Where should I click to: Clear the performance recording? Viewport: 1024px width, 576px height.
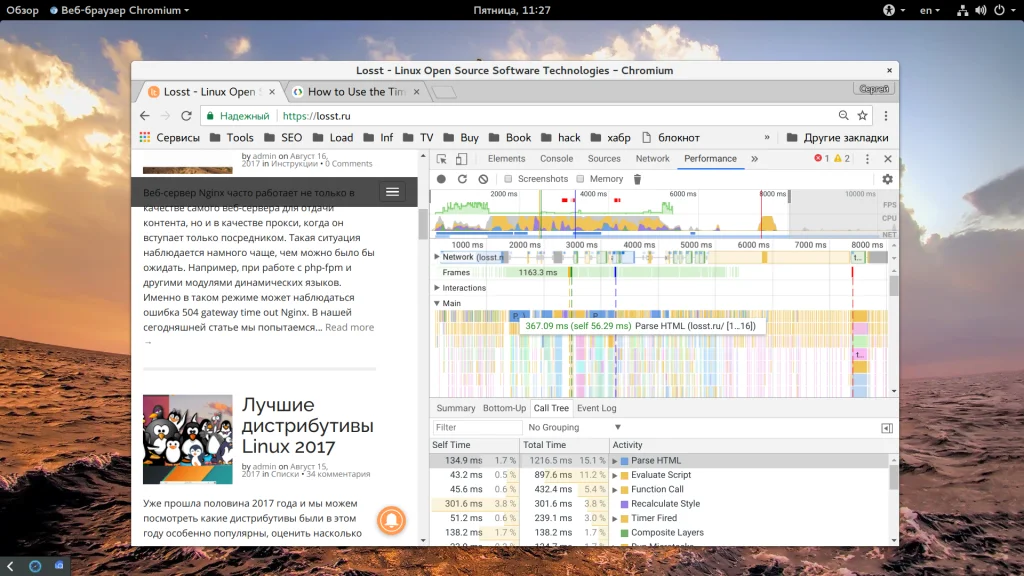(483, 179)
